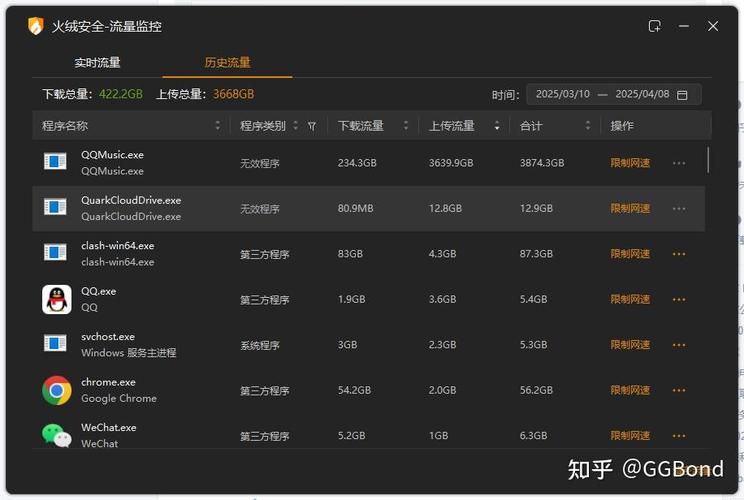Sort by 合计 column arrows

coord(588,126)
